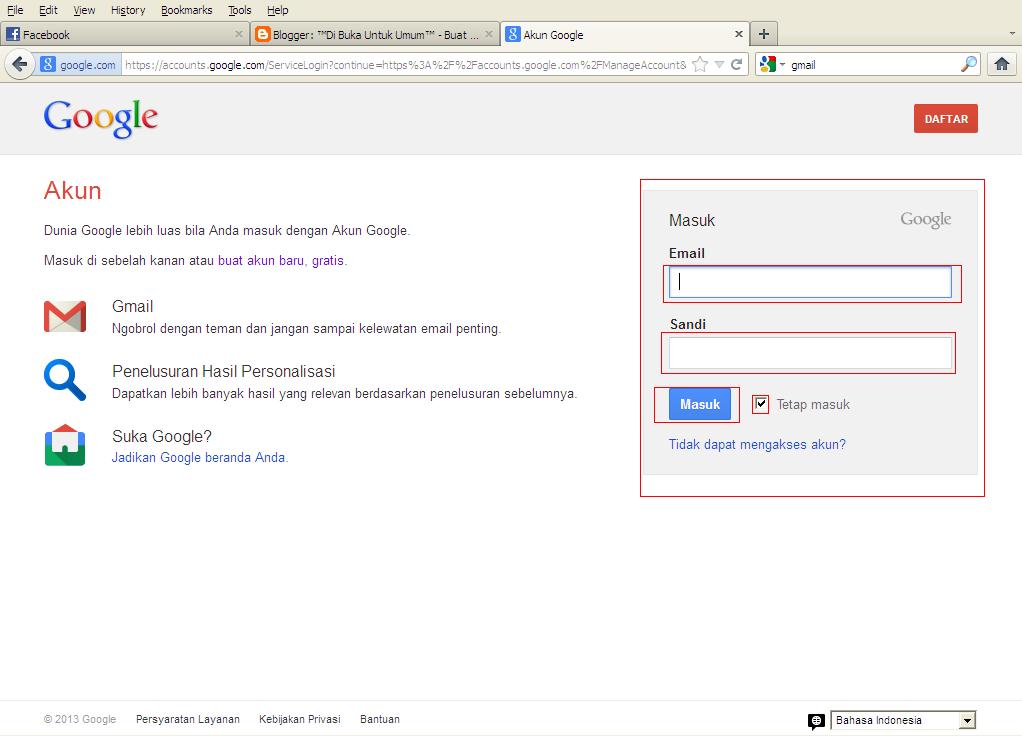Click the Google logo at top left

click(x=101, y=119)
